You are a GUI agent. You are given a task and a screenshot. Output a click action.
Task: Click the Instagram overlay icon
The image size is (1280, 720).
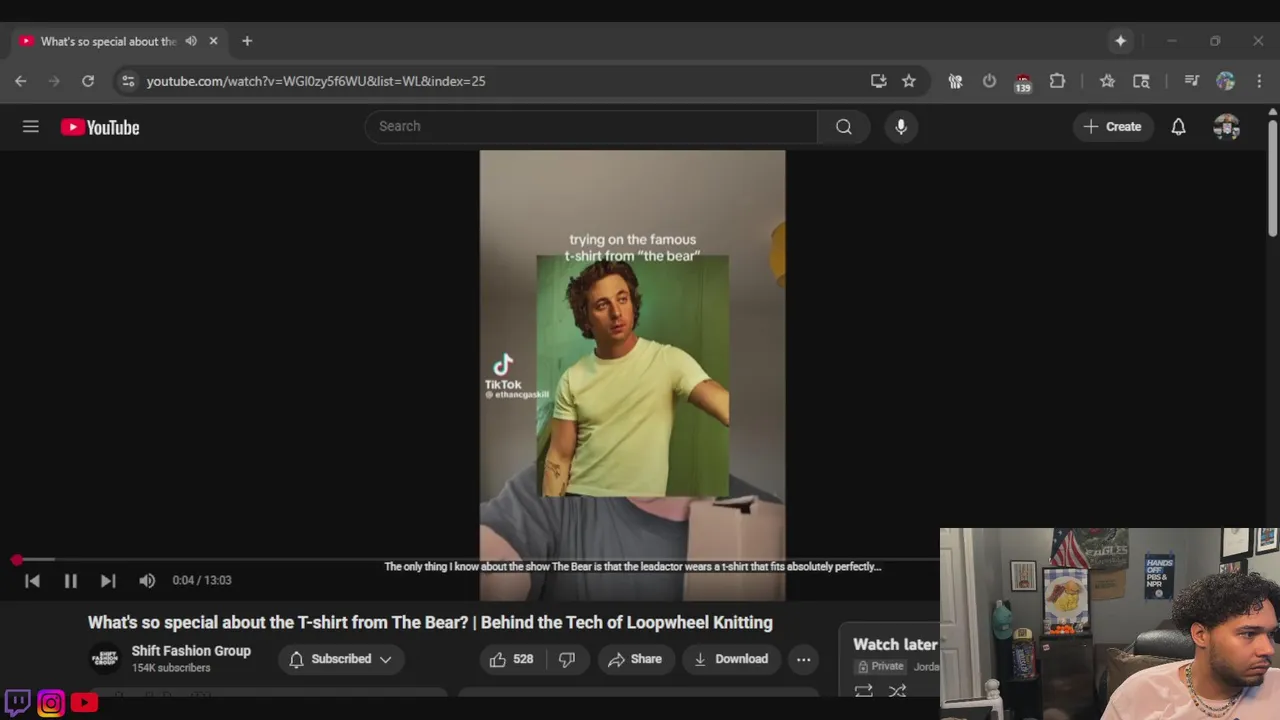click(51, 703)
